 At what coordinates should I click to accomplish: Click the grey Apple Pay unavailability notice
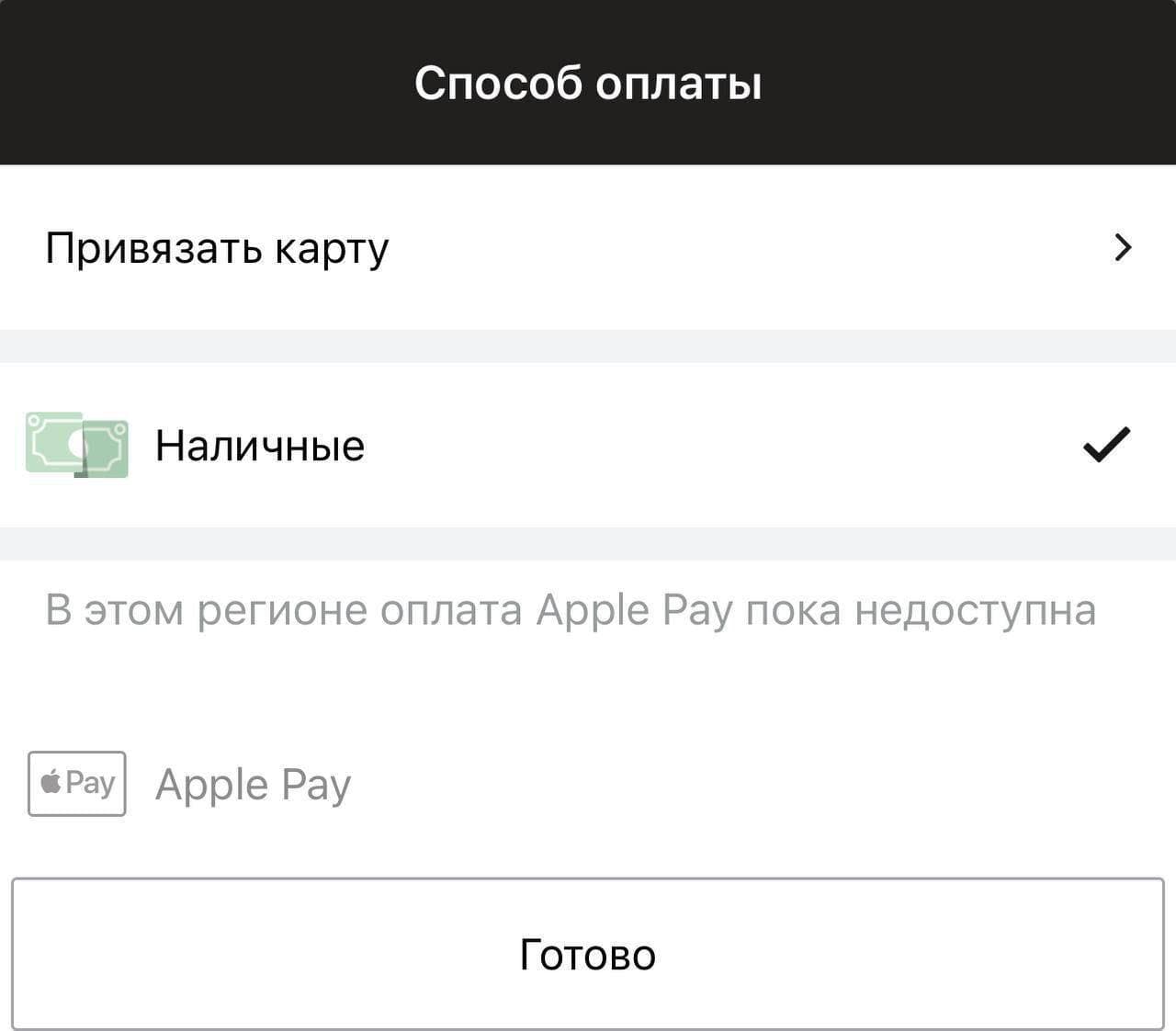coord(570,607)
